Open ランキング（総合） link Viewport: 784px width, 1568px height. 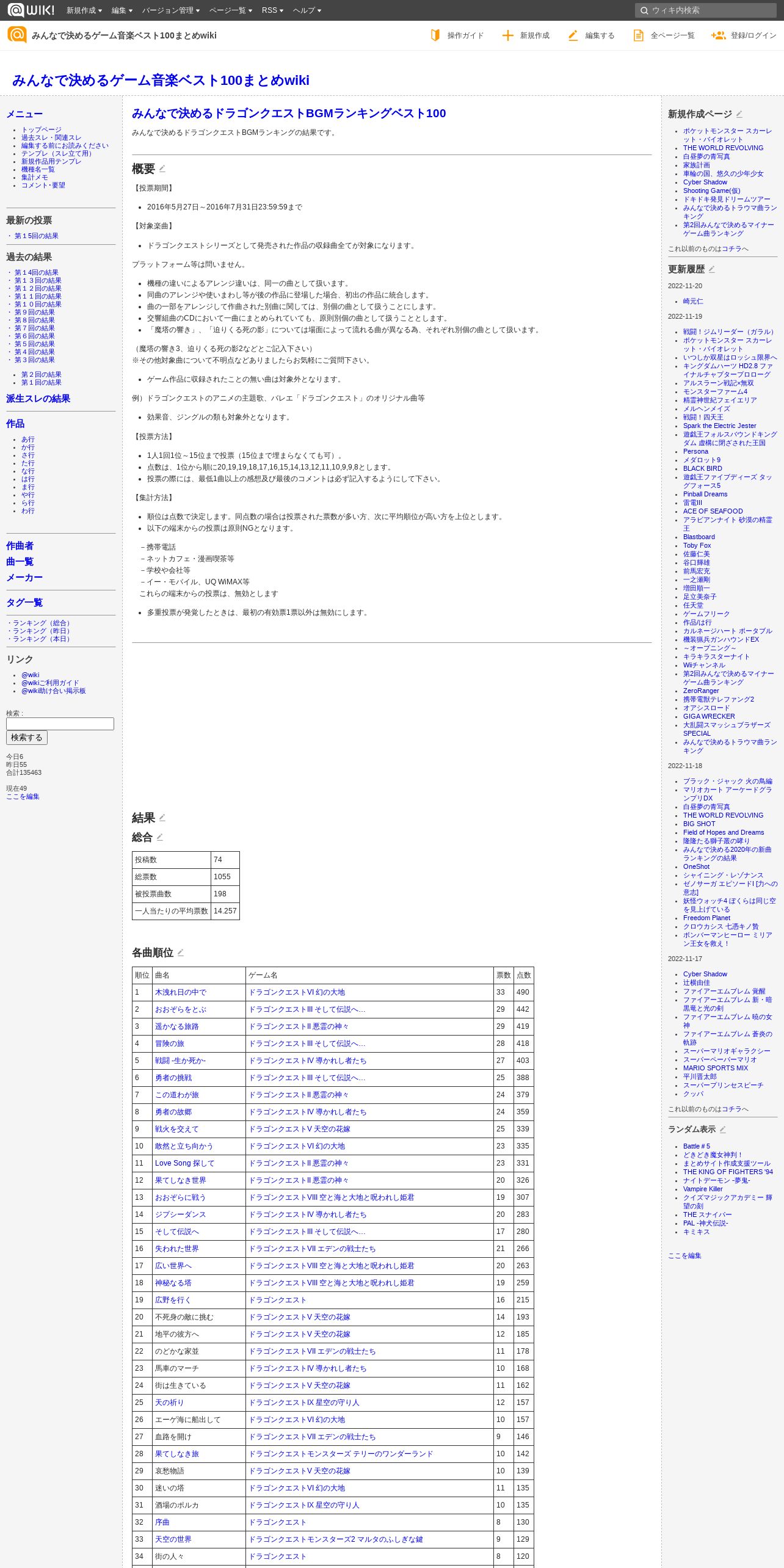[x=43, y=623]
